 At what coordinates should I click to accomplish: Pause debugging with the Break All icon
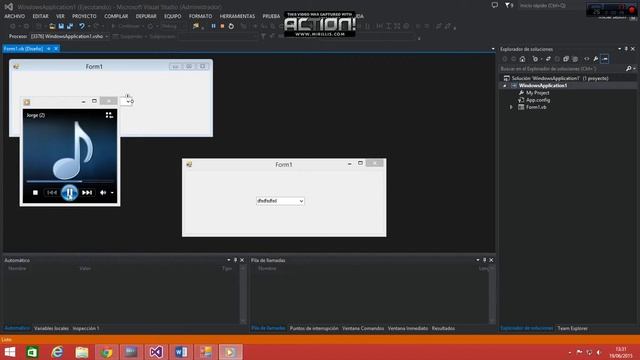[213, 26]
